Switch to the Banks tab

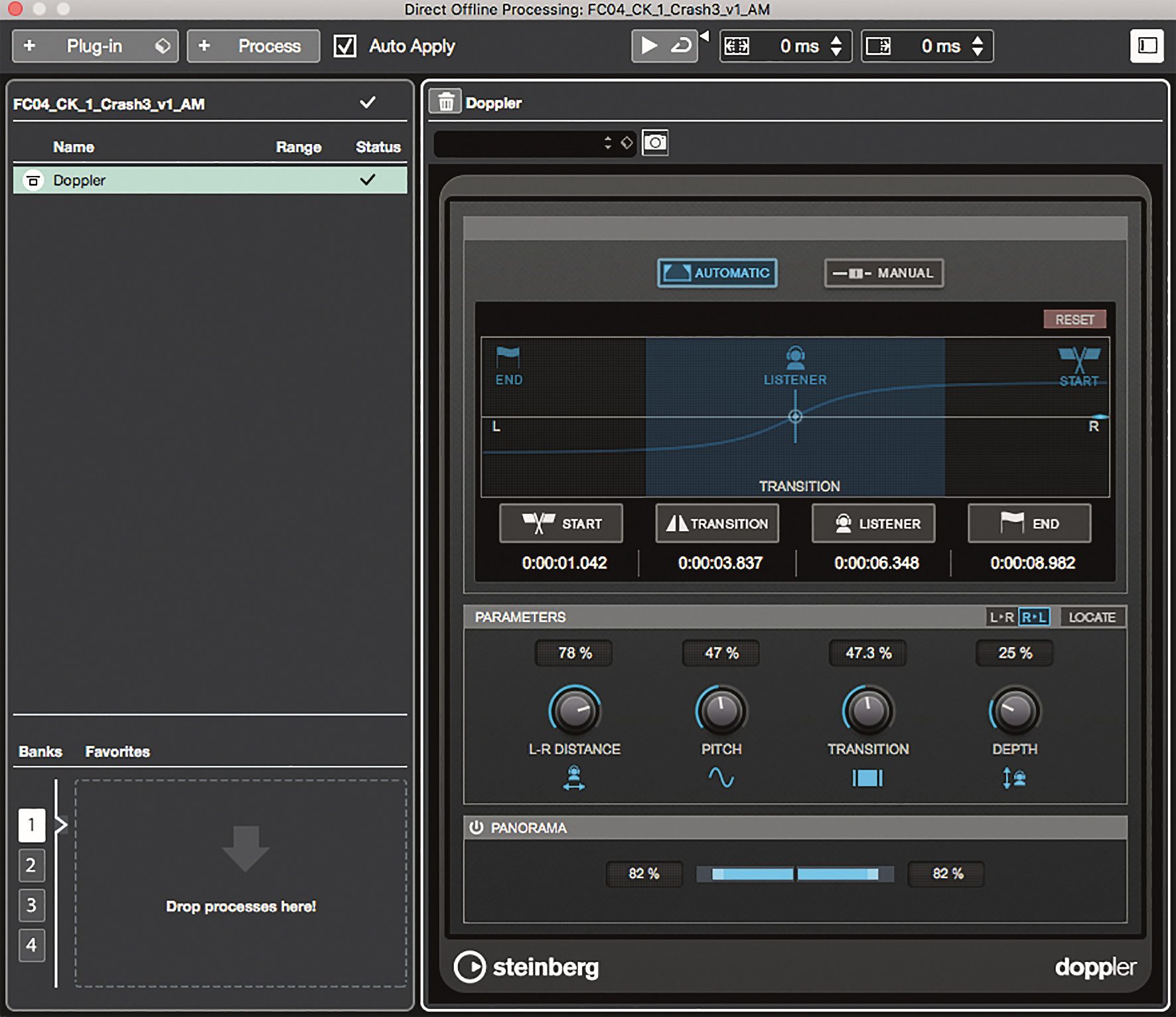click(40, 751)
